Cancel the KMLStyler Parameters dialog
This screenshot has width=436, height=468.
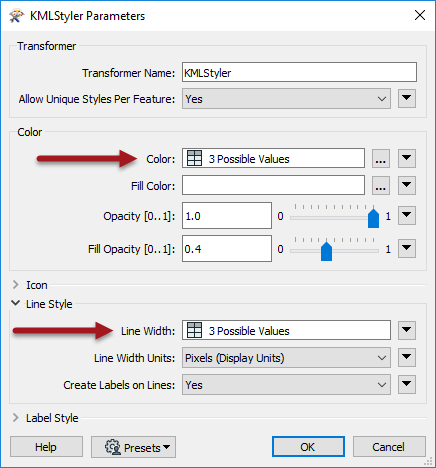tap(389, 447)
